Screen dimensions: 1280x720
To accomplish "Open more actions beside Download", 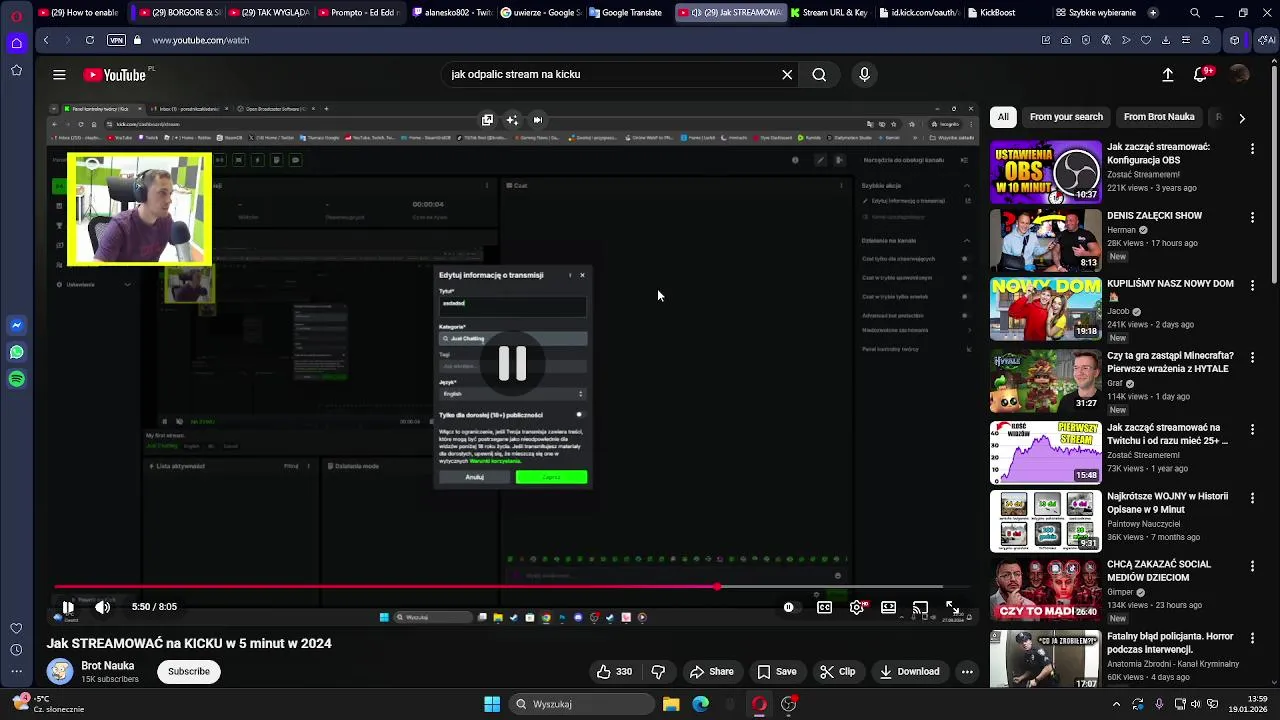I will [967, 672].
